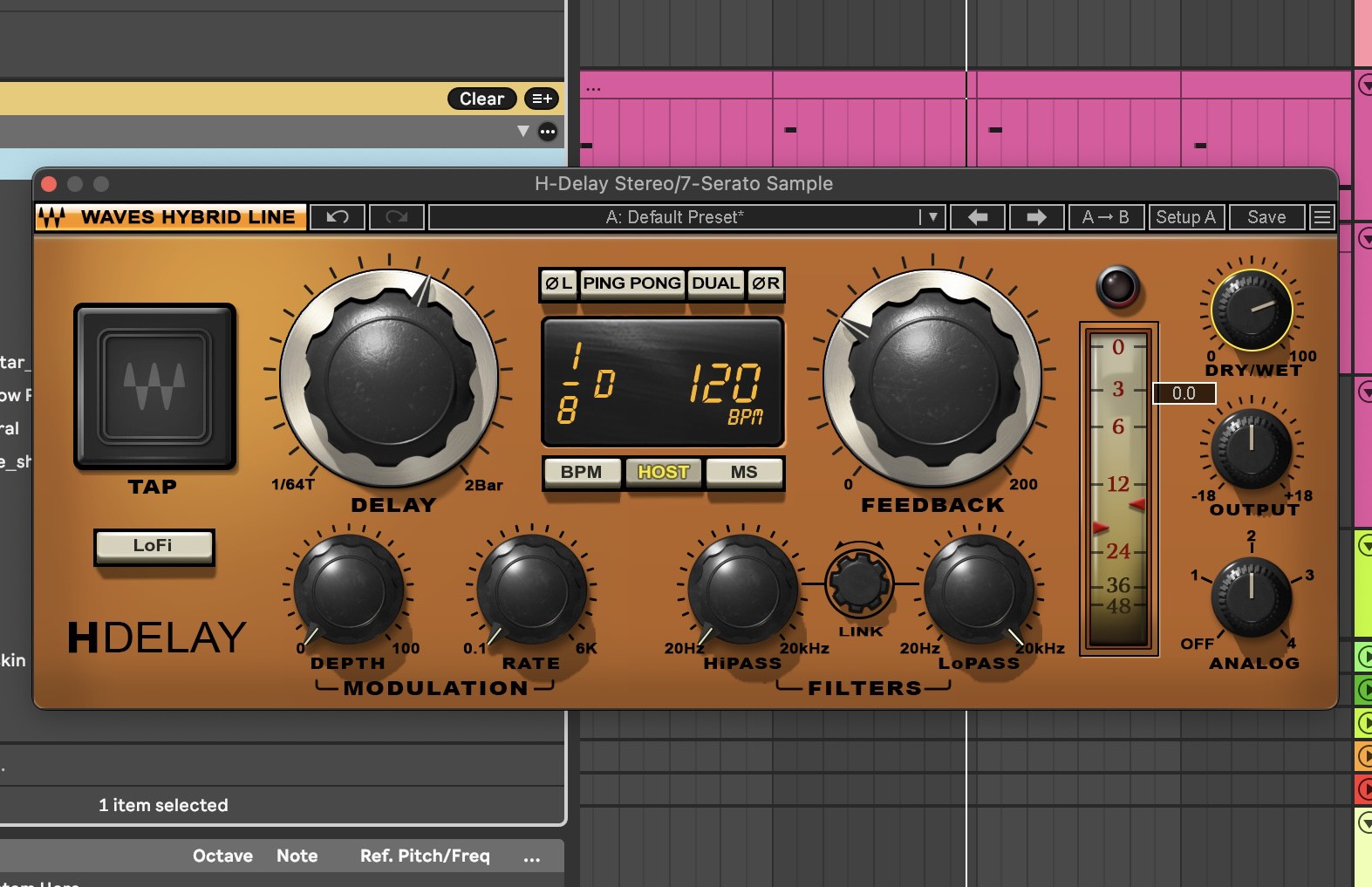This screenshot has width=1372, height=887.
Task: Click the redo arrow in plugin toolbar
Action: tap(397, 217)
